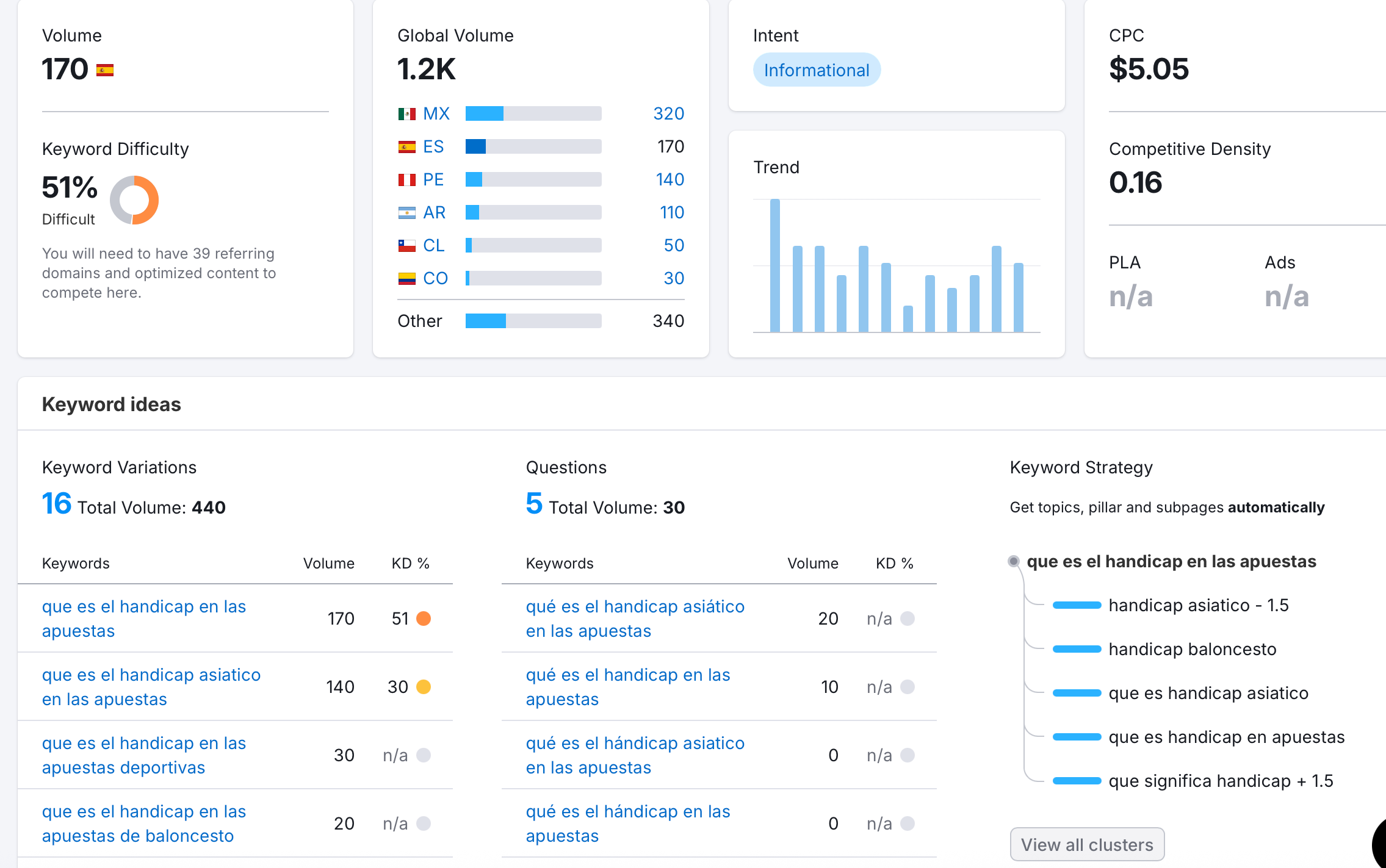Click the Argentina flag icon in Global Volume
The height and width of the screenshot is (868, 1386).
406,213
